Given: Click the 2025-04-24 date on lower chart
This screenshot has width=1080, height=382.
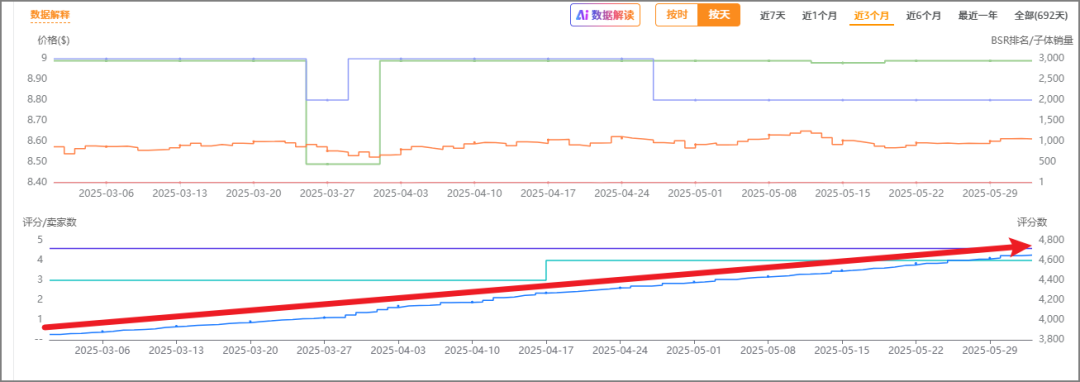Looking at the screenshot, I should pyautogui.click(x=621, y=350).
